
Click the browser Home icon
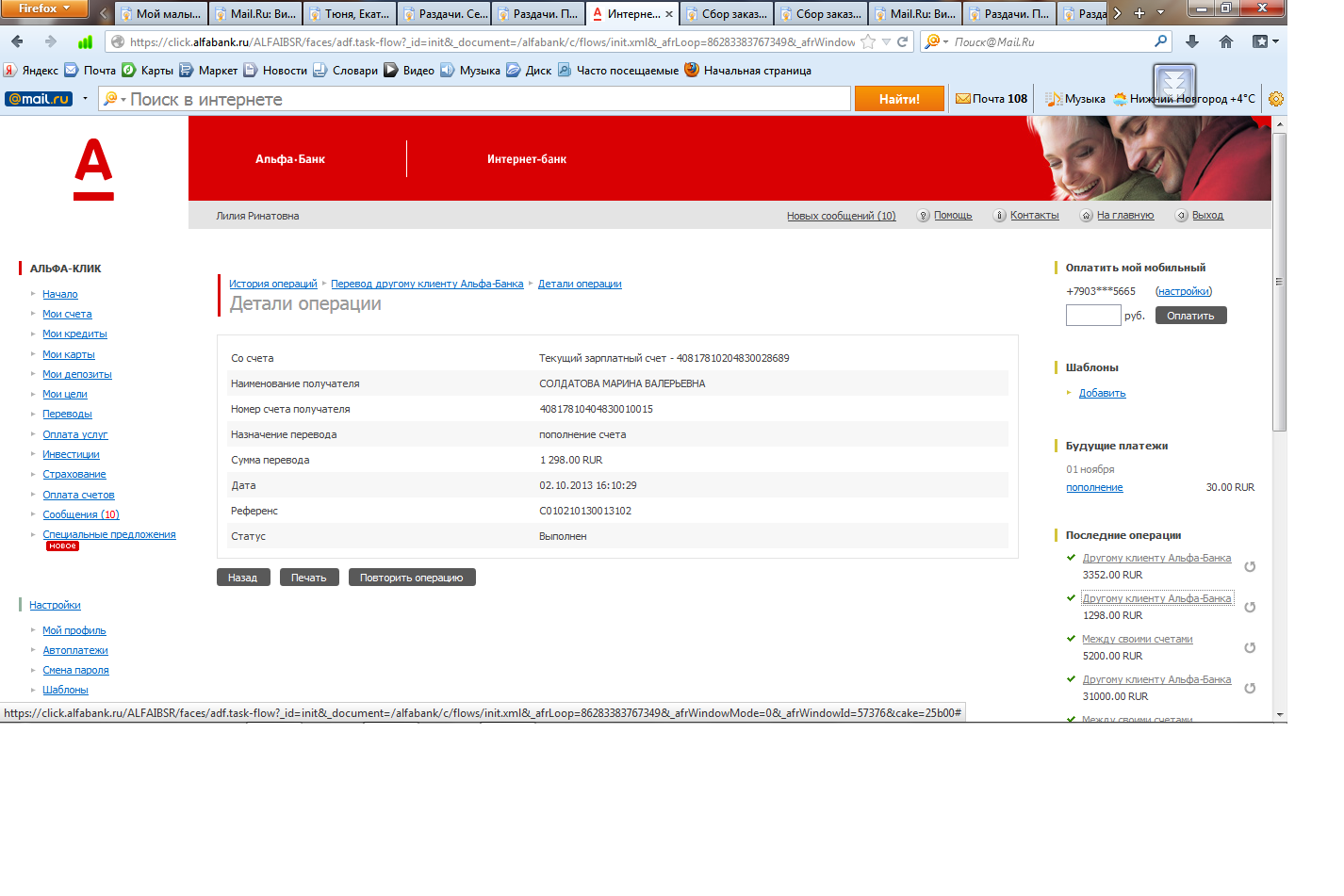coord(1226,41)
